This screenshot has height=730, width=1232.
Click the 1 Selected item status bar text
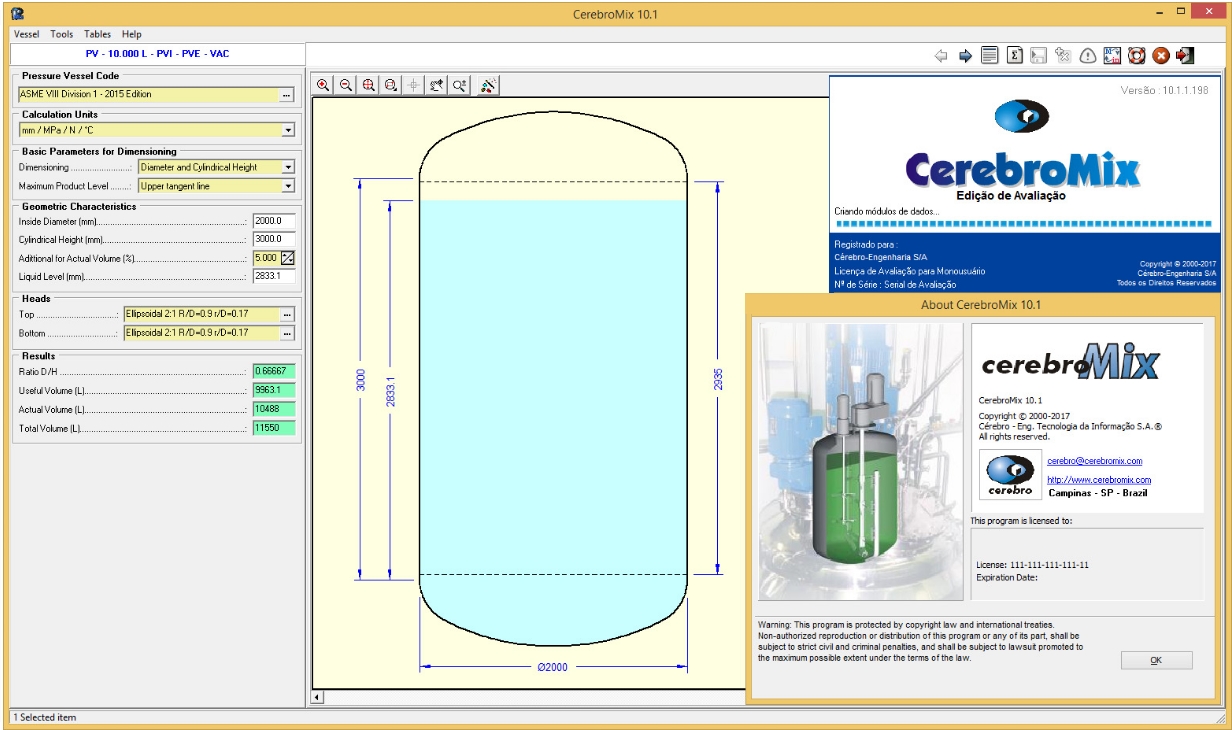[45, 718]
